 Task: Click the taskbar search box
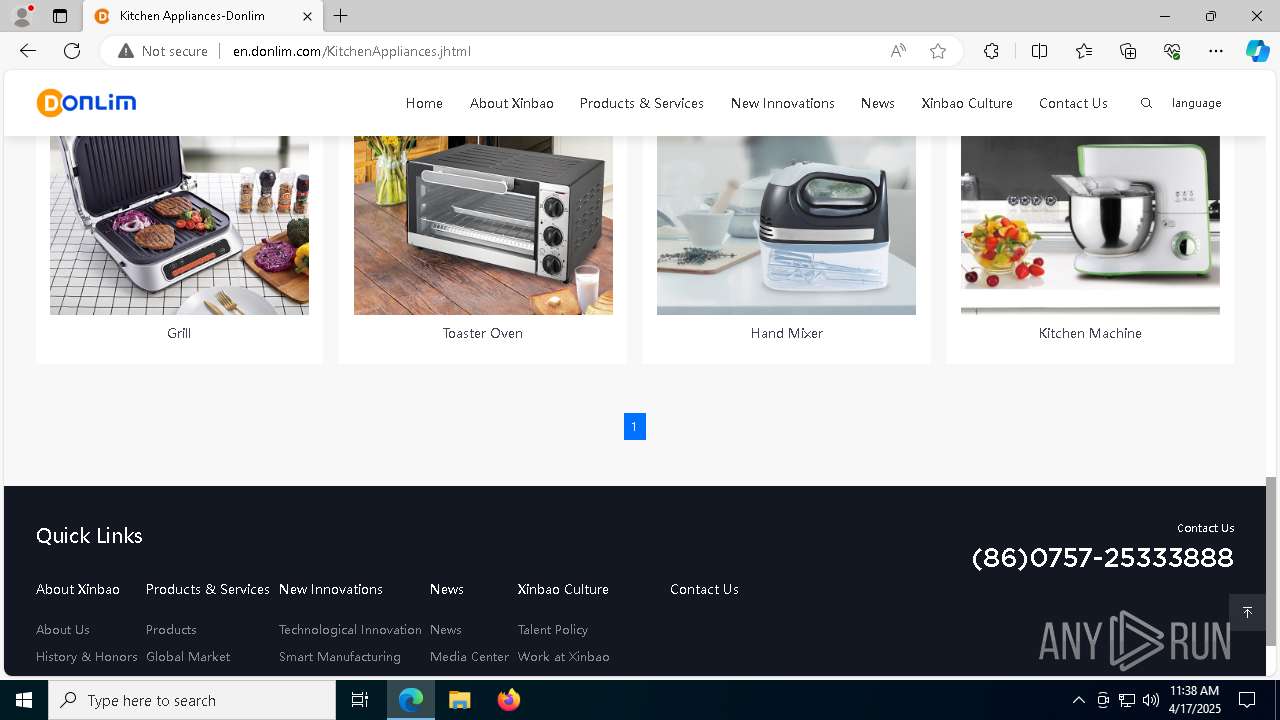click(x=192, y=700)
